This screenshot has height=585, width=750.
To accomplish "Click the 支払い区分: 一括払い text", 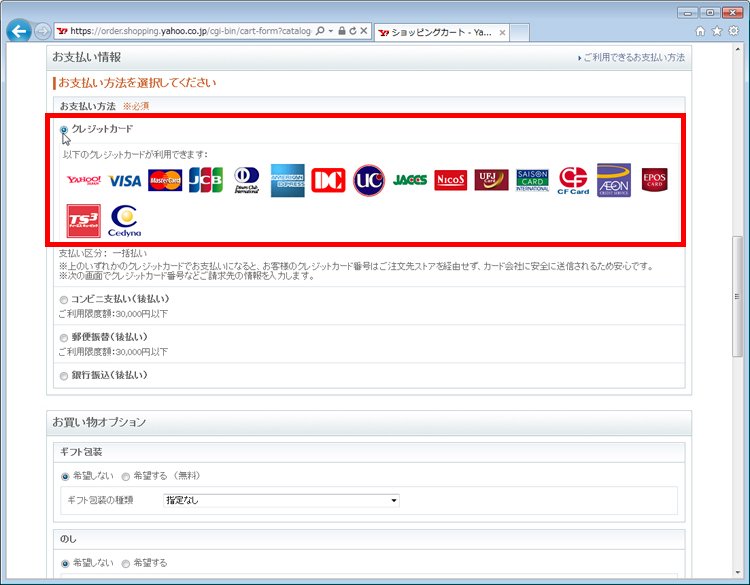I will pyautogui.click(x=103, y=253).
